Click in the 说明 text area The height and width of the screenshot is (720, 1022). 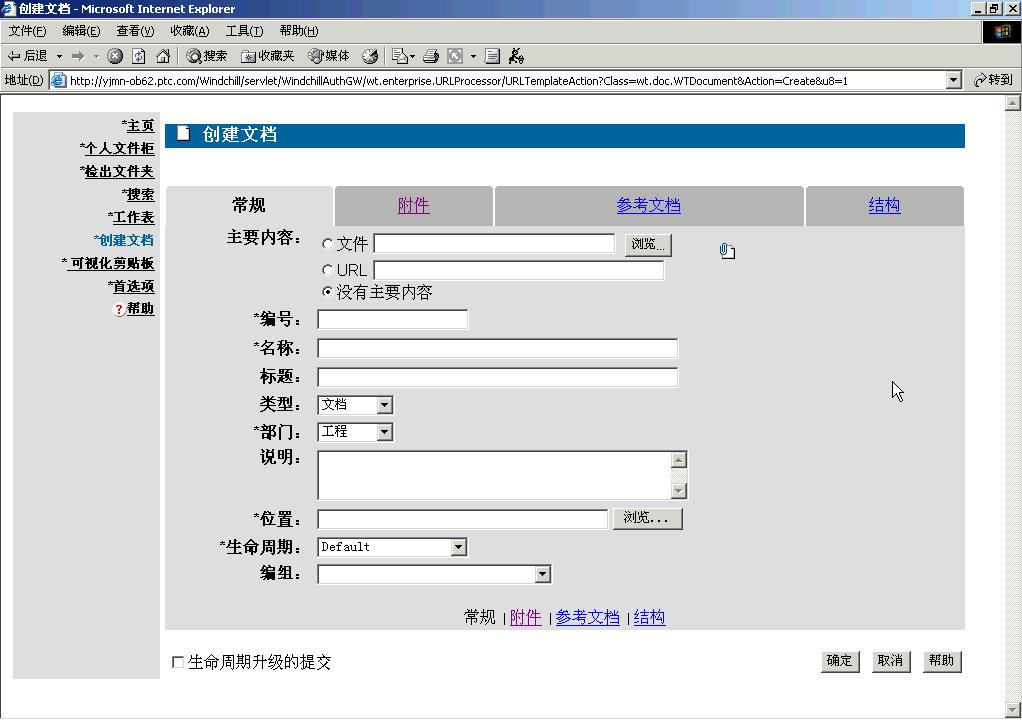(x=495, y=475)
